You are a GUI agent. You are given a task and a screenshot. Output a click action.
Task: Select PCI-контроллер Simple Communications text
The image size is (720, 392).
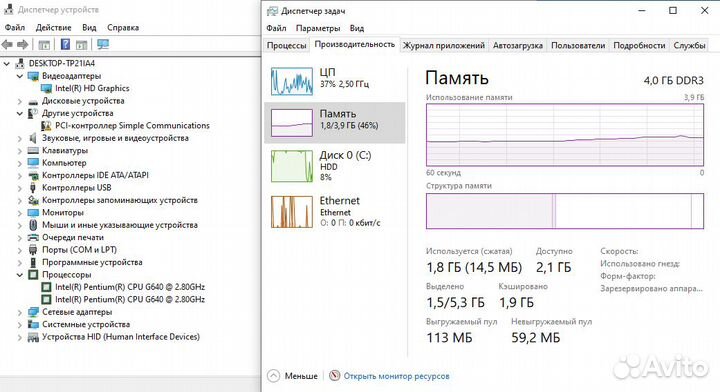[x=132, y=125]
